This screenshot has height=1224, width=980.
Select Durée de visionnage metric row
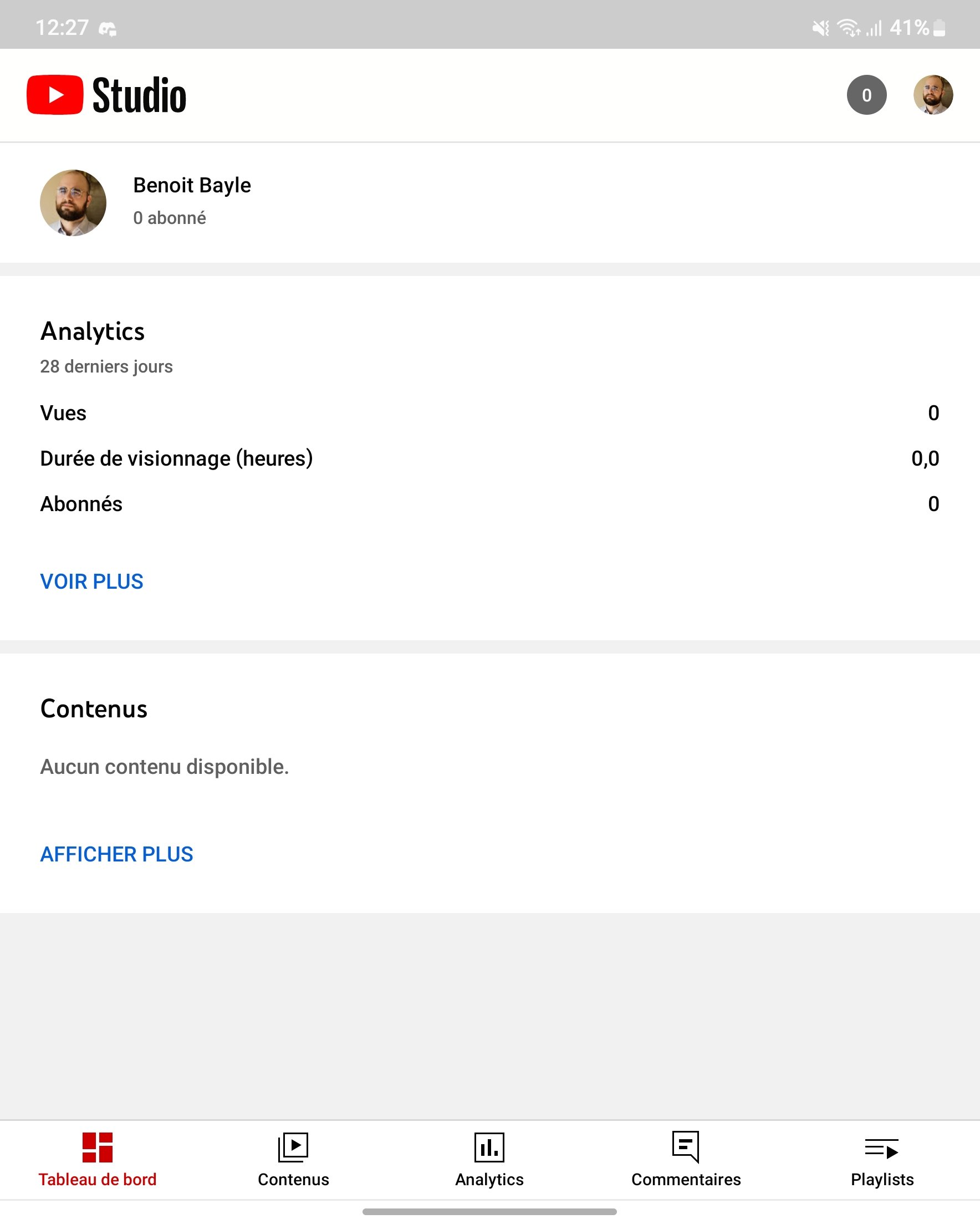[x=489, y=458]
